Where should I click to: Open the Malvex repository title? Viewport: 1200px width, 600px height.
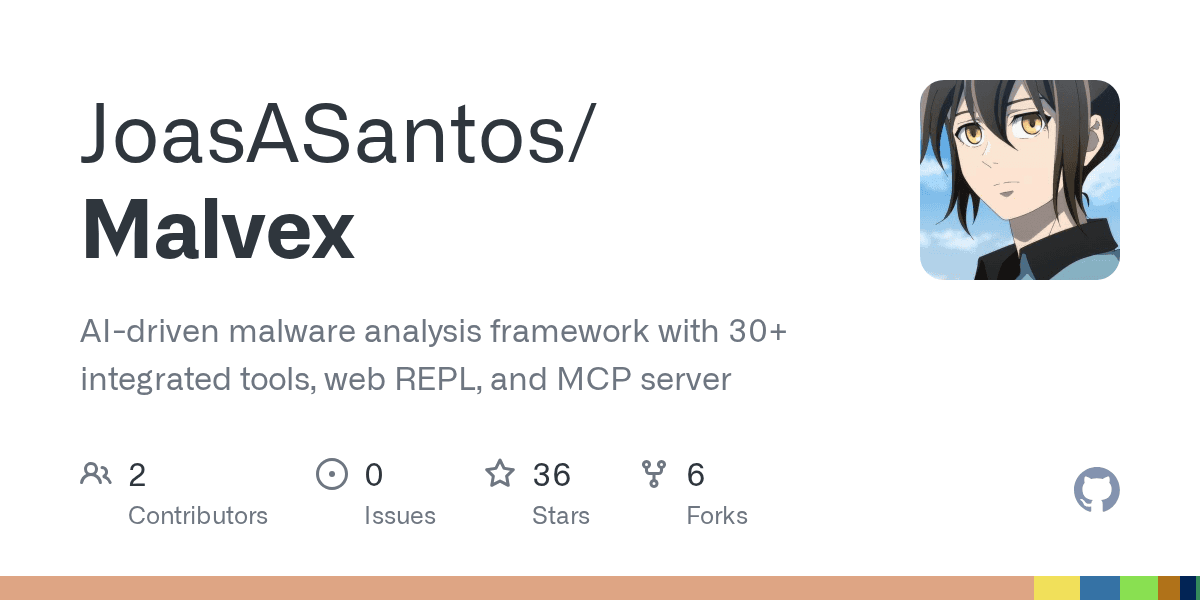coord(217,230)
